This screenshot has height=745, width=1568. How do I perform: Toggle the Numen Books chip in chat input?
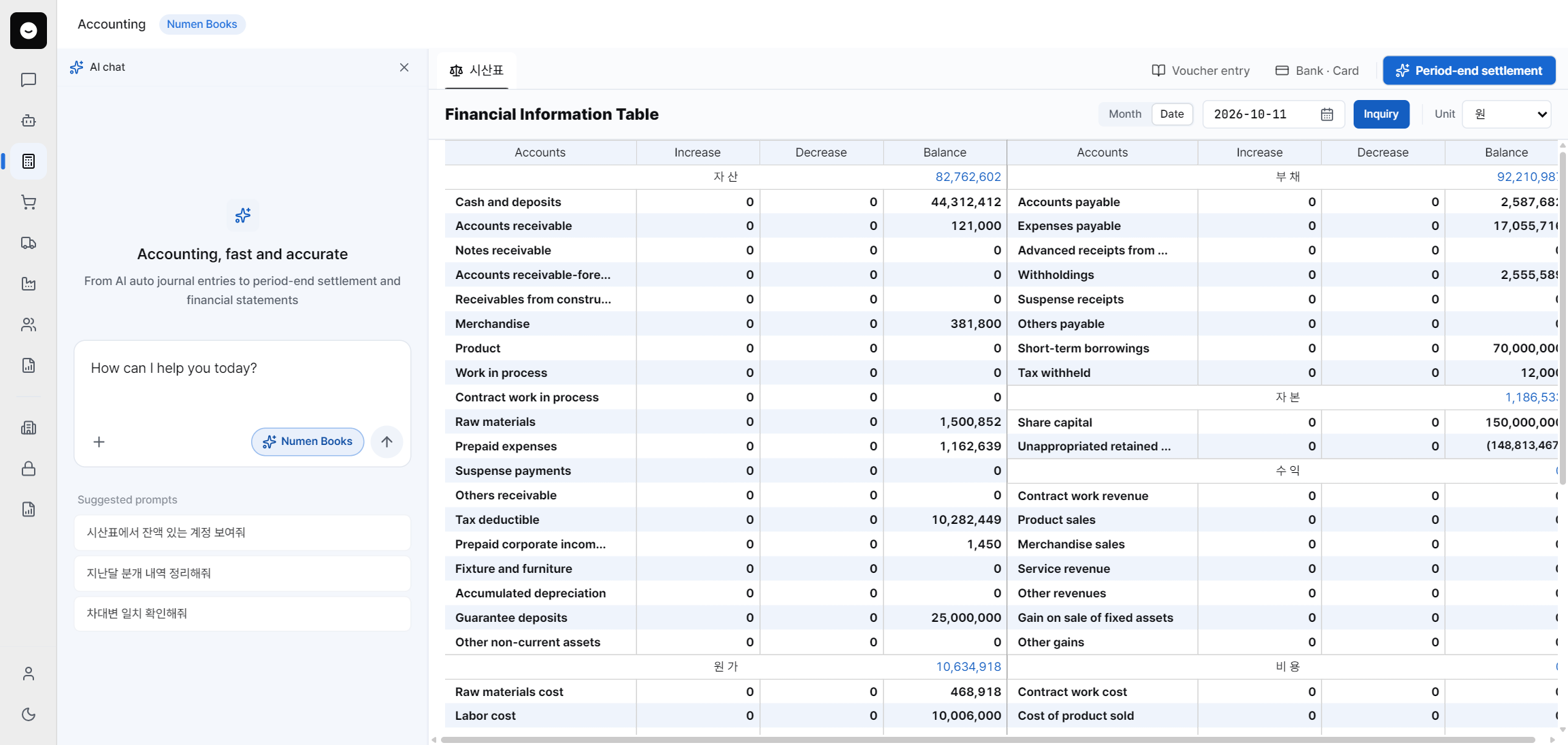pos(308,442)
